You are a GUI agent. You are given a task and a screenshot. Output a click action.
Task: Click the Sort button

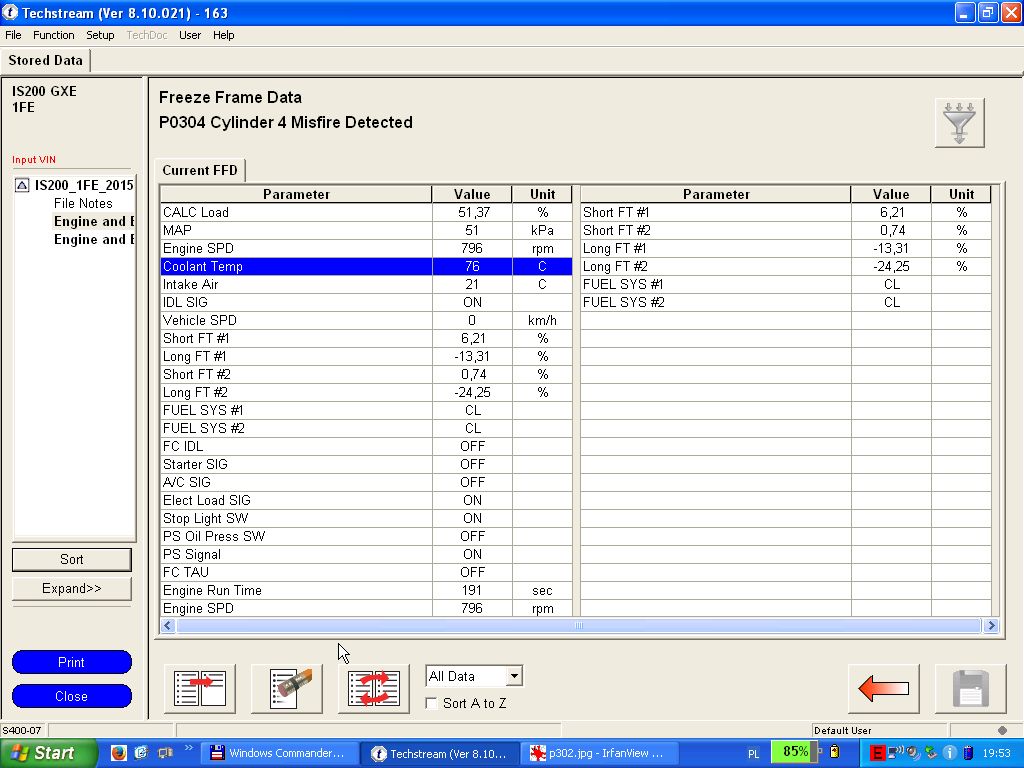pos(72,560)
